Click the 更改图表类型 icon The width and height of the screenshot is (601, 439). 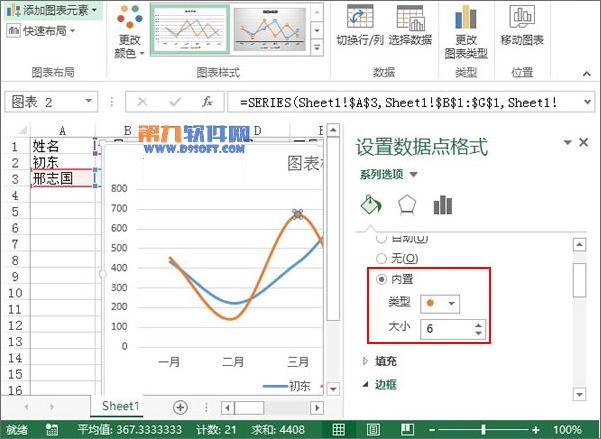[x=466, y=17]
